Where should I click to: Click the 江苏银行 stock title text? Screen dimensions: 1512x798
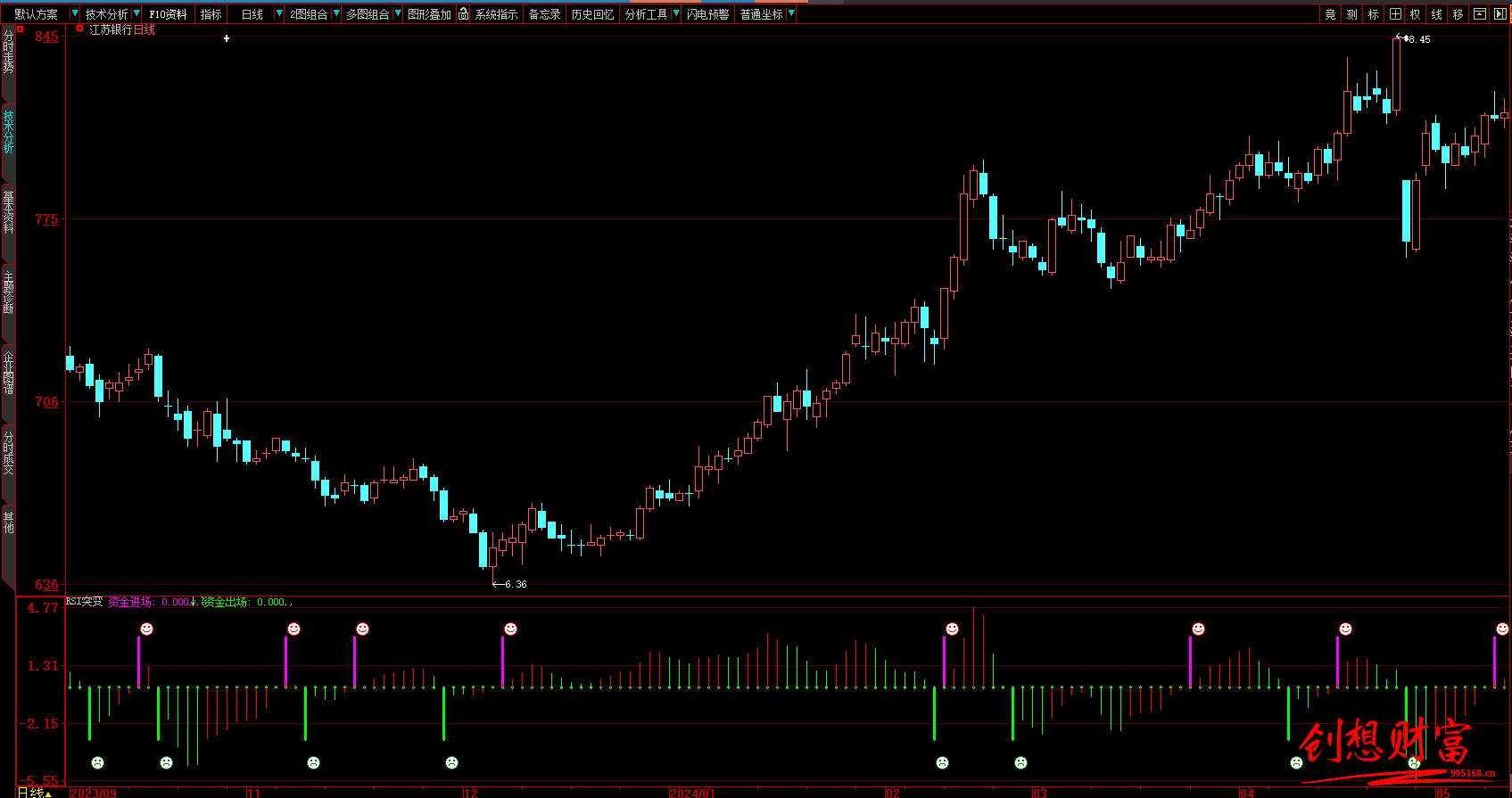tap(110, 29)
